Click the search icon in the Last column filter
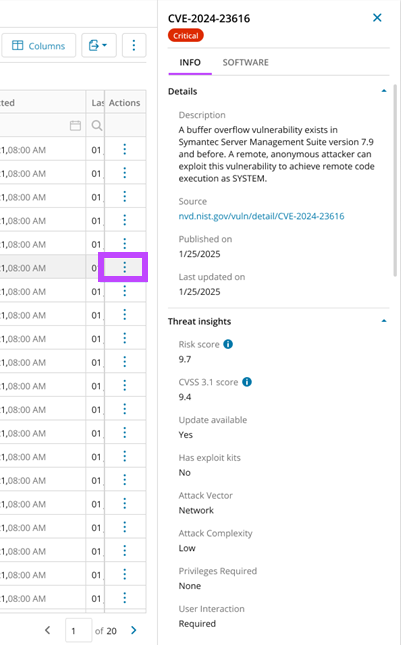Viewport: 401px width, 645px height. (x=97, y=125)
